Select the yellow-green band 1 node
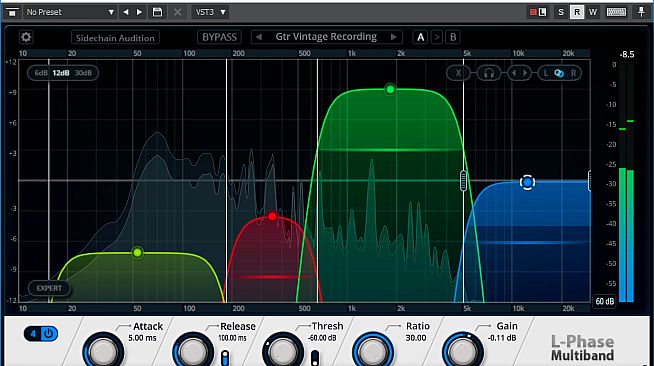This screenshot has width=654, height=366. coord(137,252)
